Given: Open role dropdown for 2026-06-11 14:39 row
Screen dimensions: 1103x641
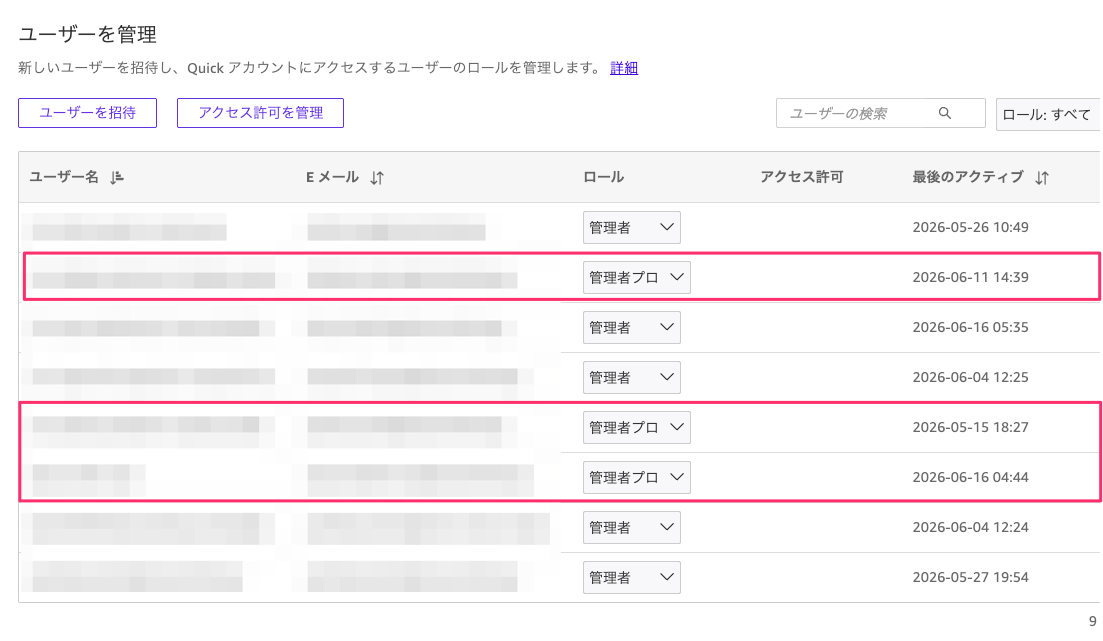Looking at the screenshot, I should point(637,277).
